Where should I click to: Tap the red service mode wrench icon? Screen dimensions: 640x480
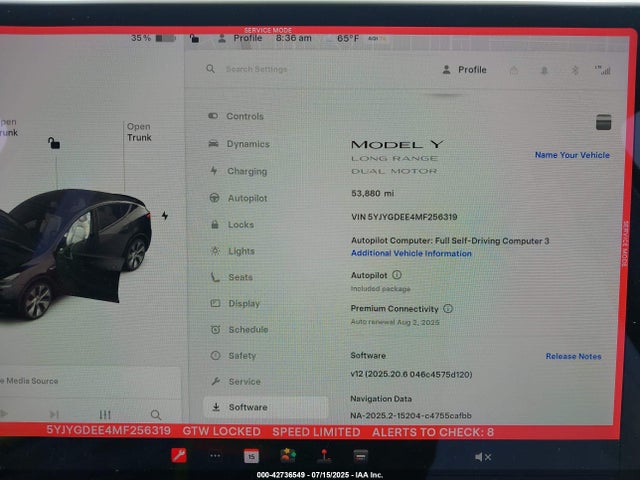point(179,456)
